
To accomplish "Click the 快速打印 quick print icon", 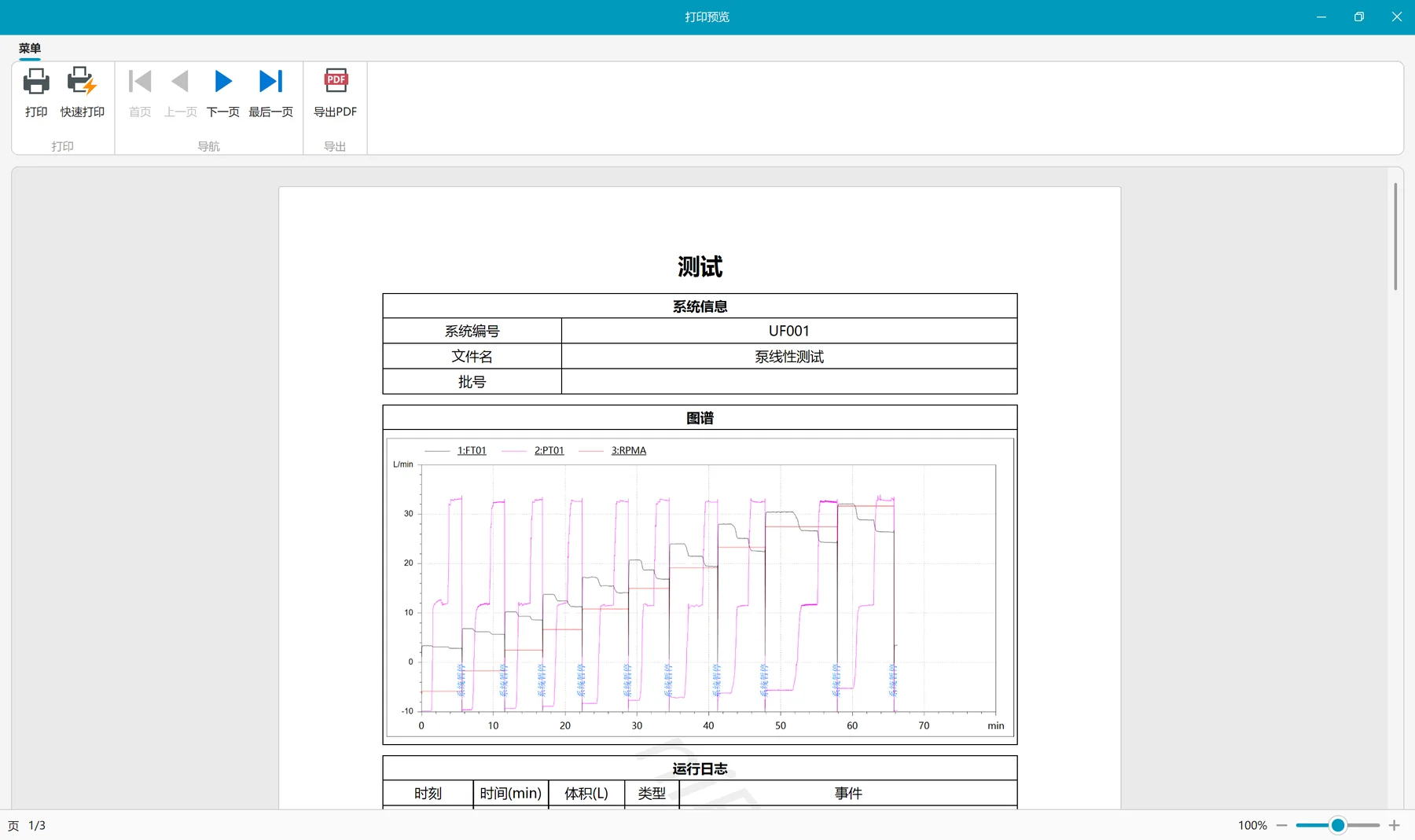I will tap(82, 82).
